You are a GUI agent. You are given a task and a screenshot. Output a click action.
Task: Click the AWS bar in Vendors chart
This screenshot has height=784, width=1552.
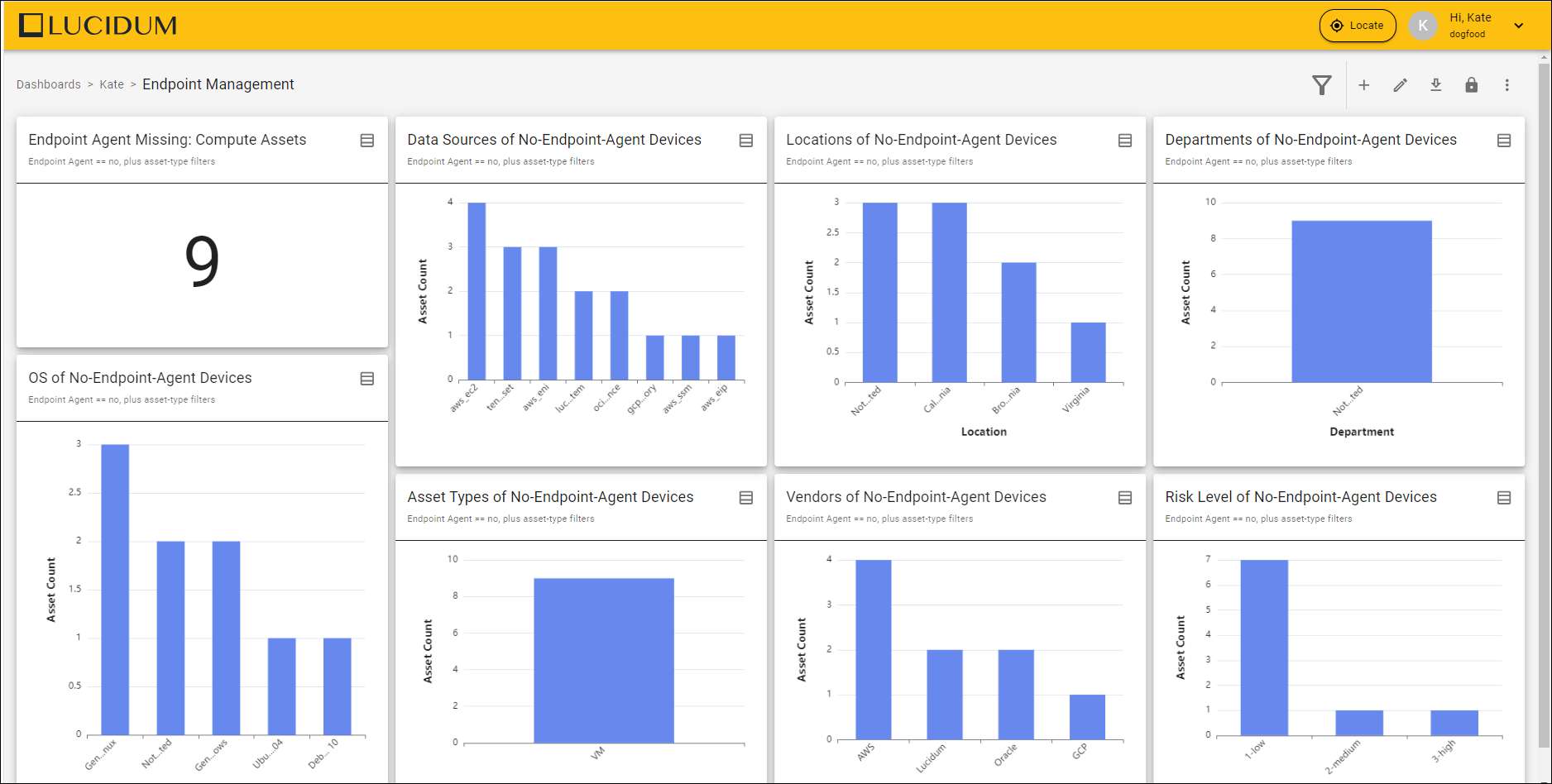(x=874, y=649)
